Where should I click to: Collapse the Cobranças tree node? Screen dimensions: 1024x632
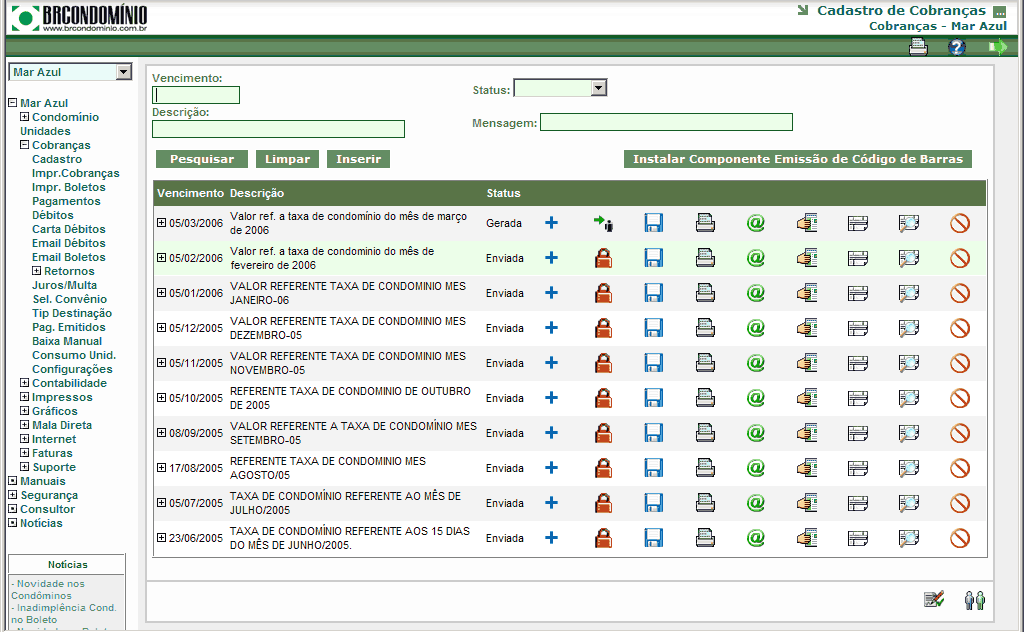coord(24,145)
